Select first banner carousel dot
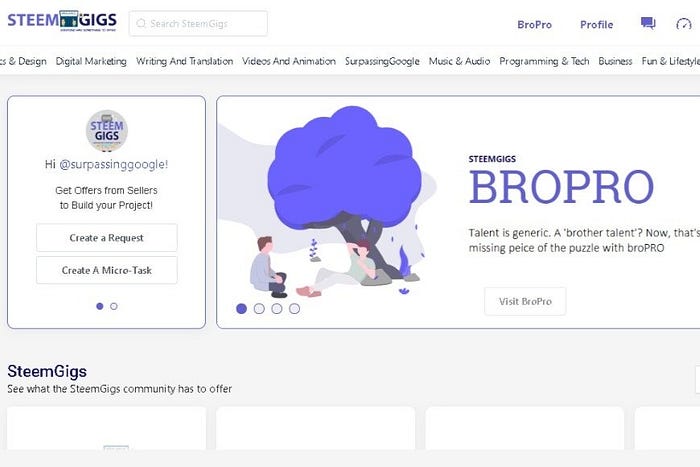The height and width of the screenshot is (467, 700). coord(242,309)
